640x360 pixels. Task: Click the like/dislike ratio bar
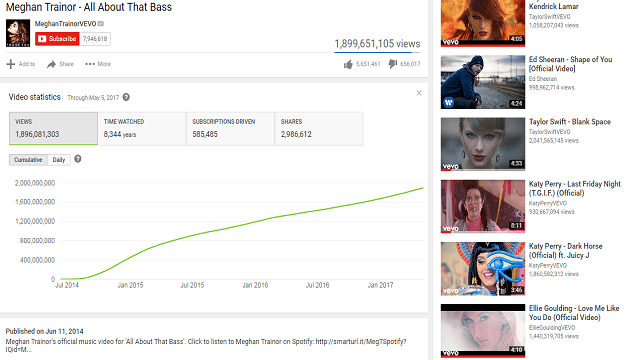click(x=378, y=52)
